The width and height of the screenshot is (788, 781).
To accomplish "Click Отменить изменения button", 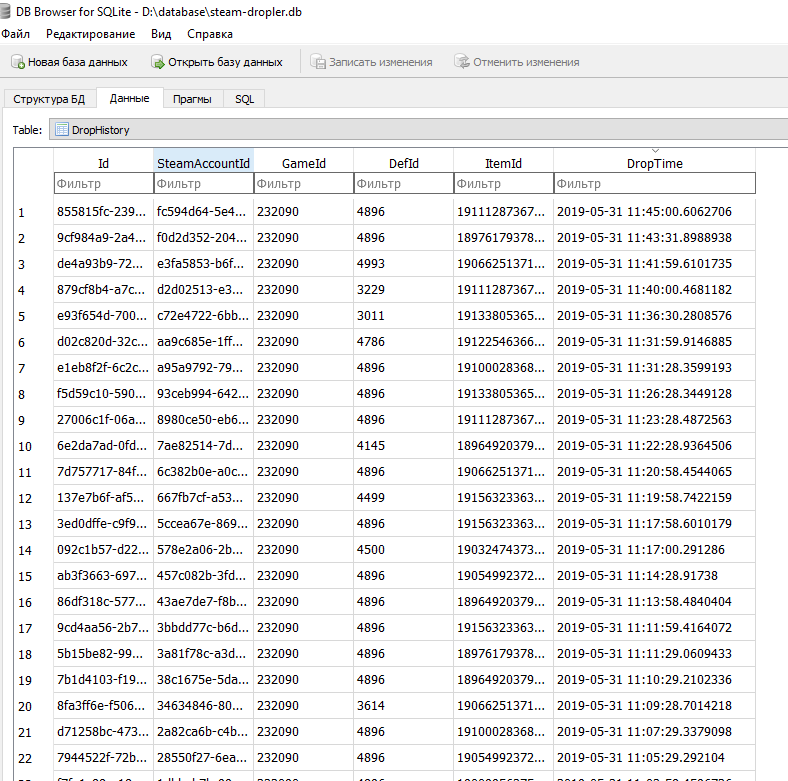I will (517, 62).
